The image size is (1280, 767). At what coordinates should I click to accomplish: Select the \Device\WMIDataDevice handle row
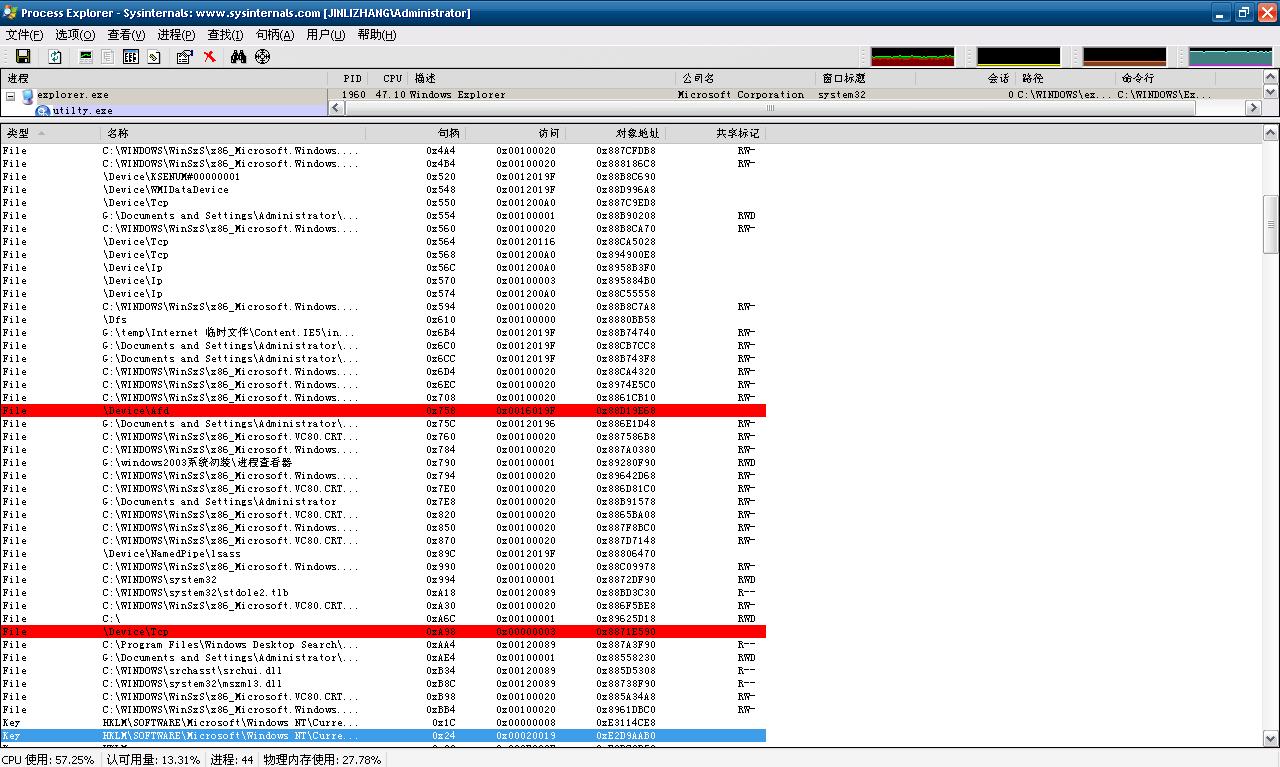(383, 190)
